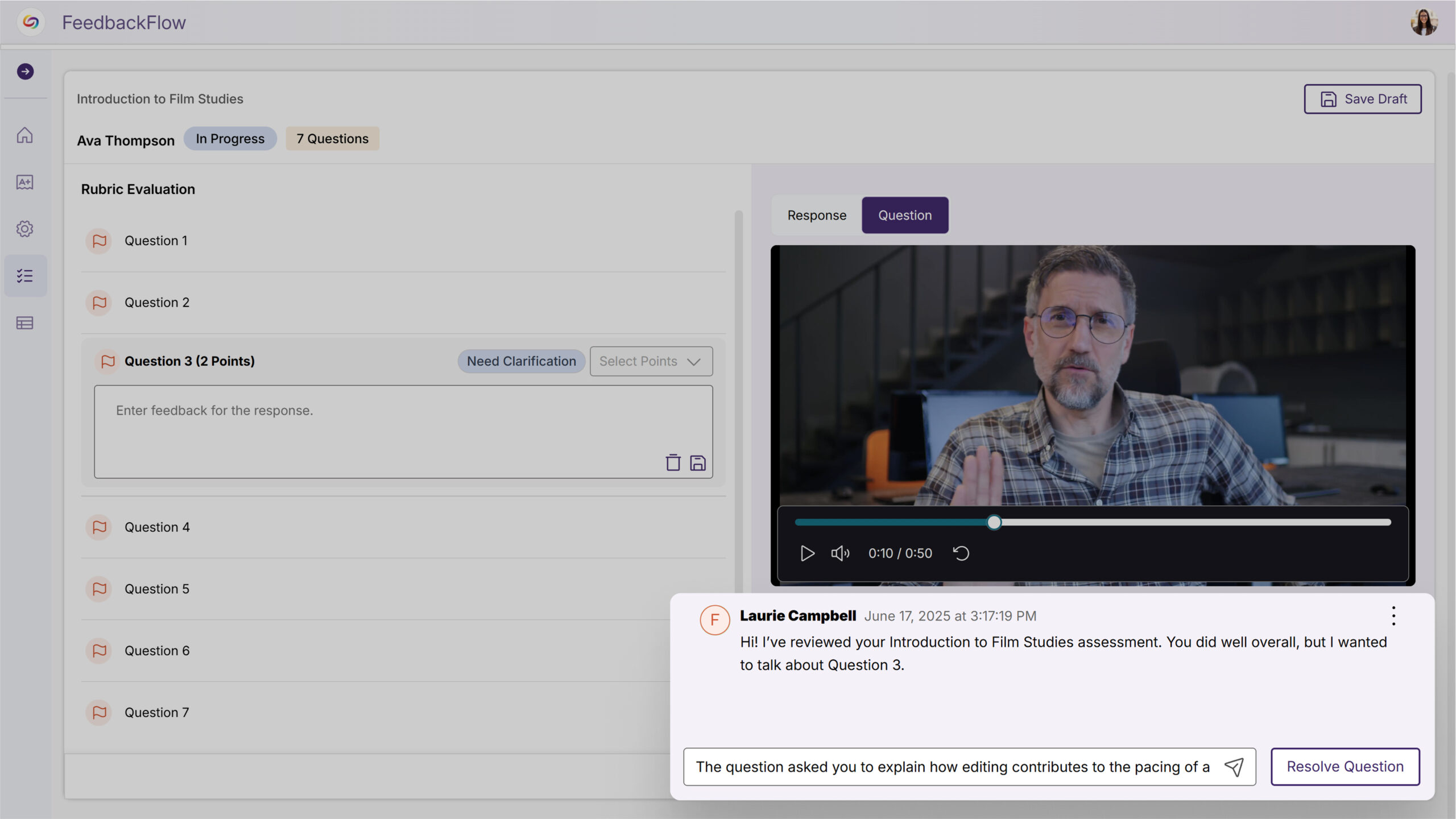
Task: Save feedback with the floppy disk icon
Action: click(698, 462)
